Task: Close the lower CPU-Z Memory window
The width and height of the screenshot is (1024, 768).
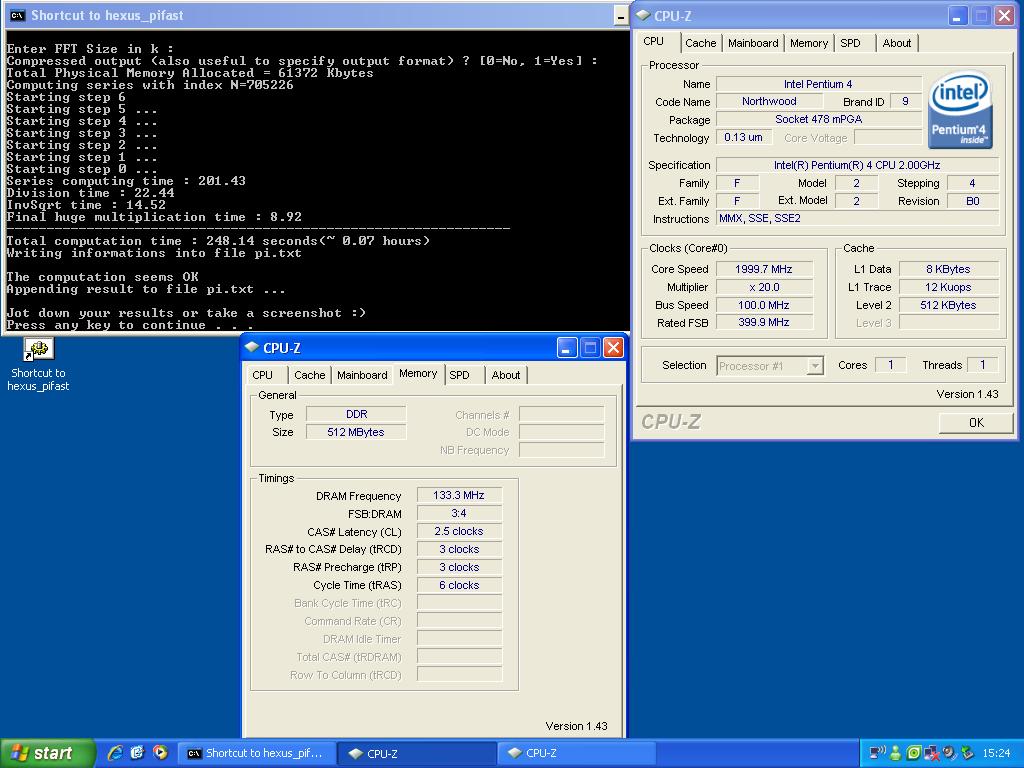Action: pos(613,348)
